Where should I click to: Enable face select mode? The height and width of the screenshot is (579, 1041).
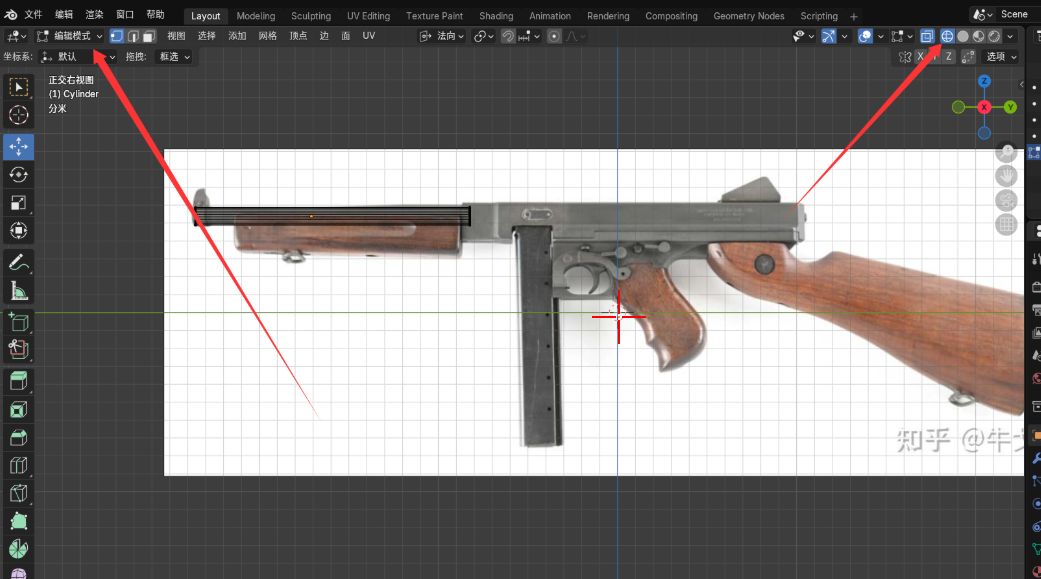pos(148,36)
